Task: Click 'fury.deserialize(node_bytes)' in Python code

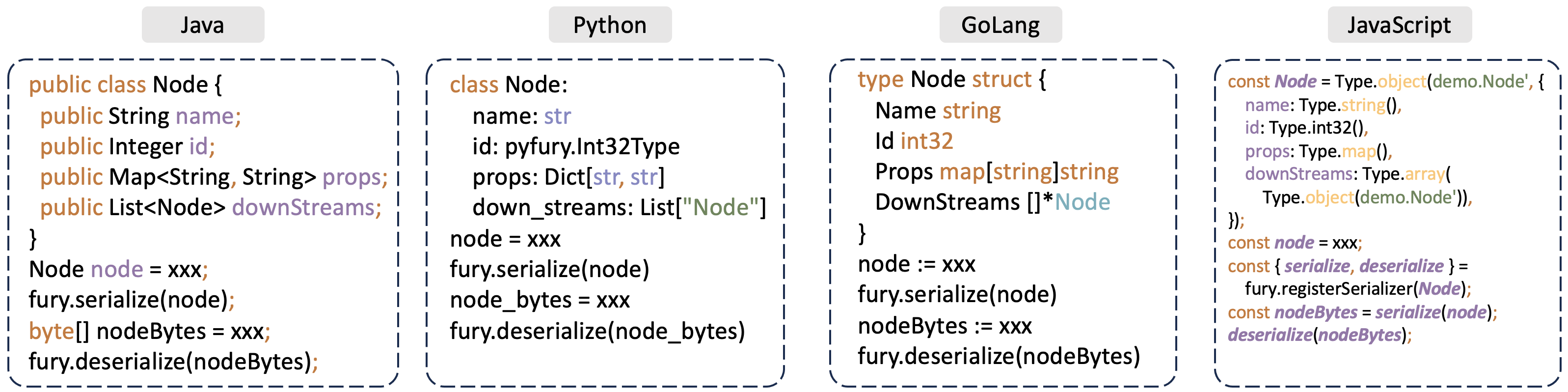Action: [x=597, y=331]
